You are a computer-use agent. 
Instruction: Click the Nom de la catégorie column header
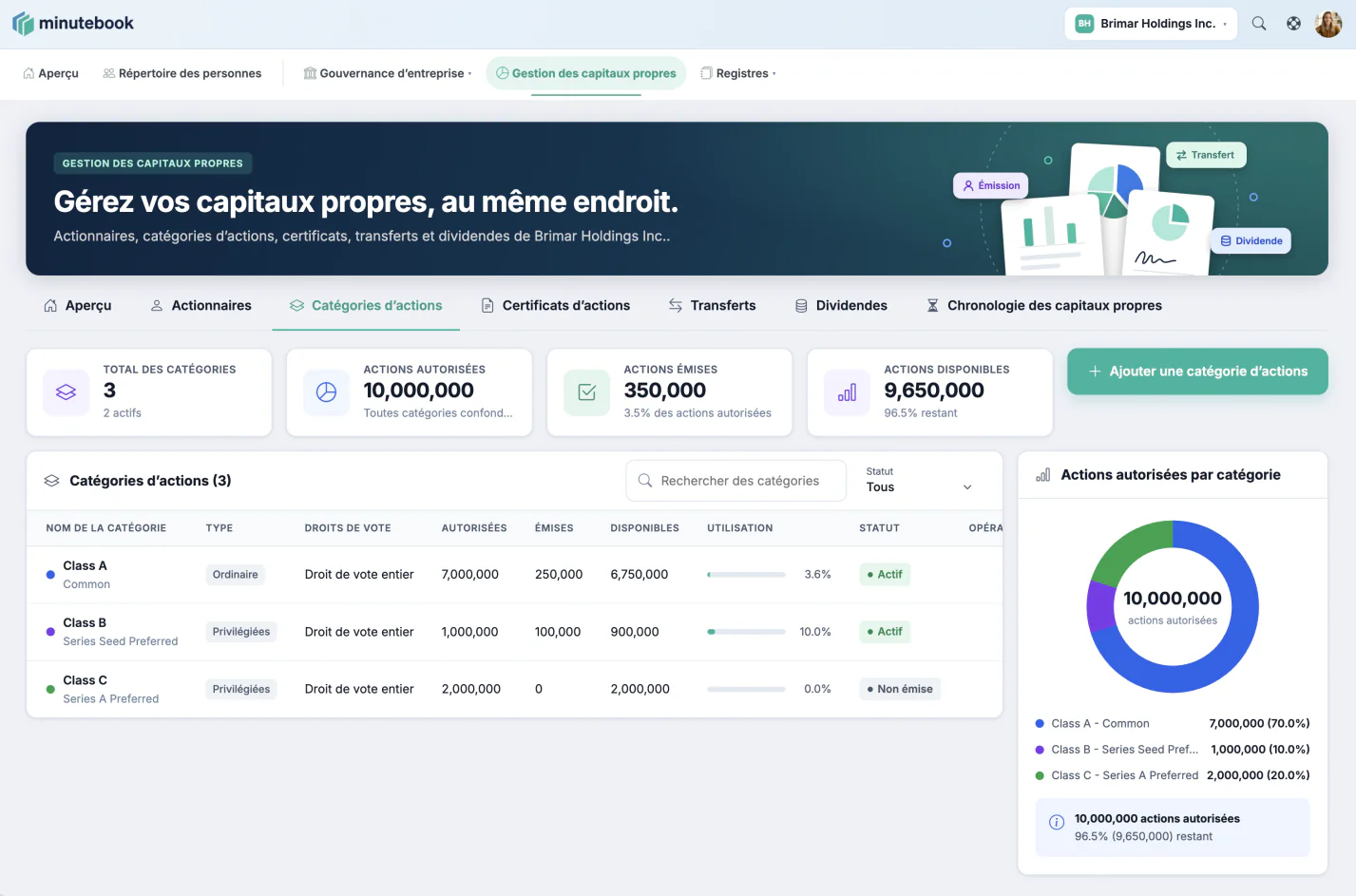[x=106, y=528]
